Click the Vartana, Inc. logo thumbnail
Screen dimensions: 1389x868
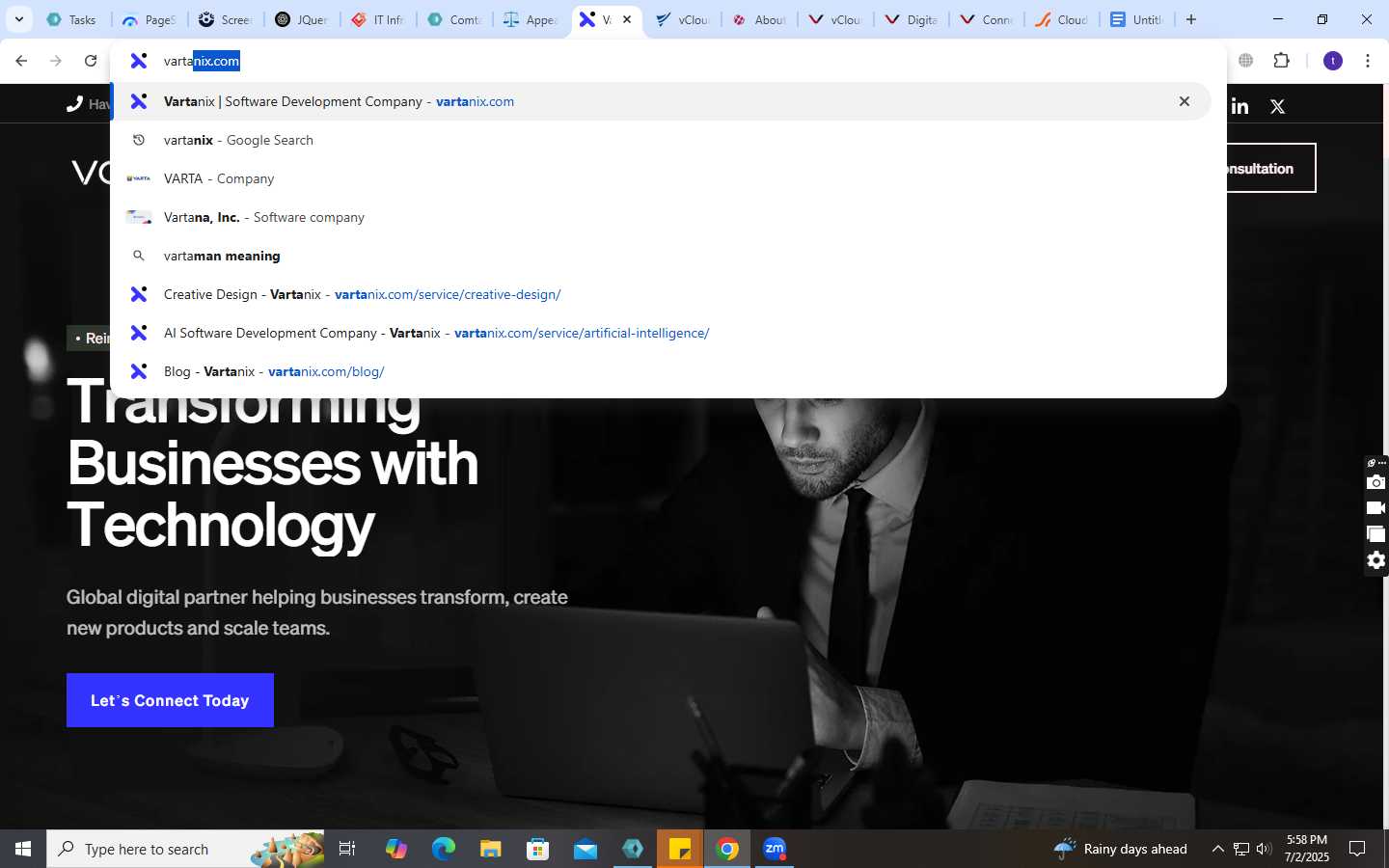click(139, 217)
